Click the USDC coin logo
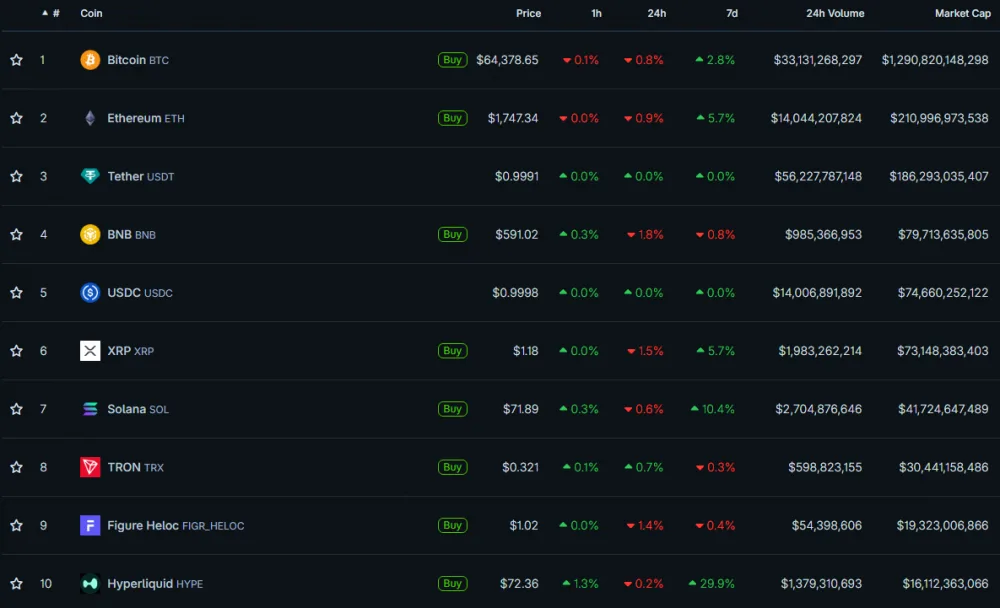1000x608 pixels. pyautogui.click(x=90, y=292)
